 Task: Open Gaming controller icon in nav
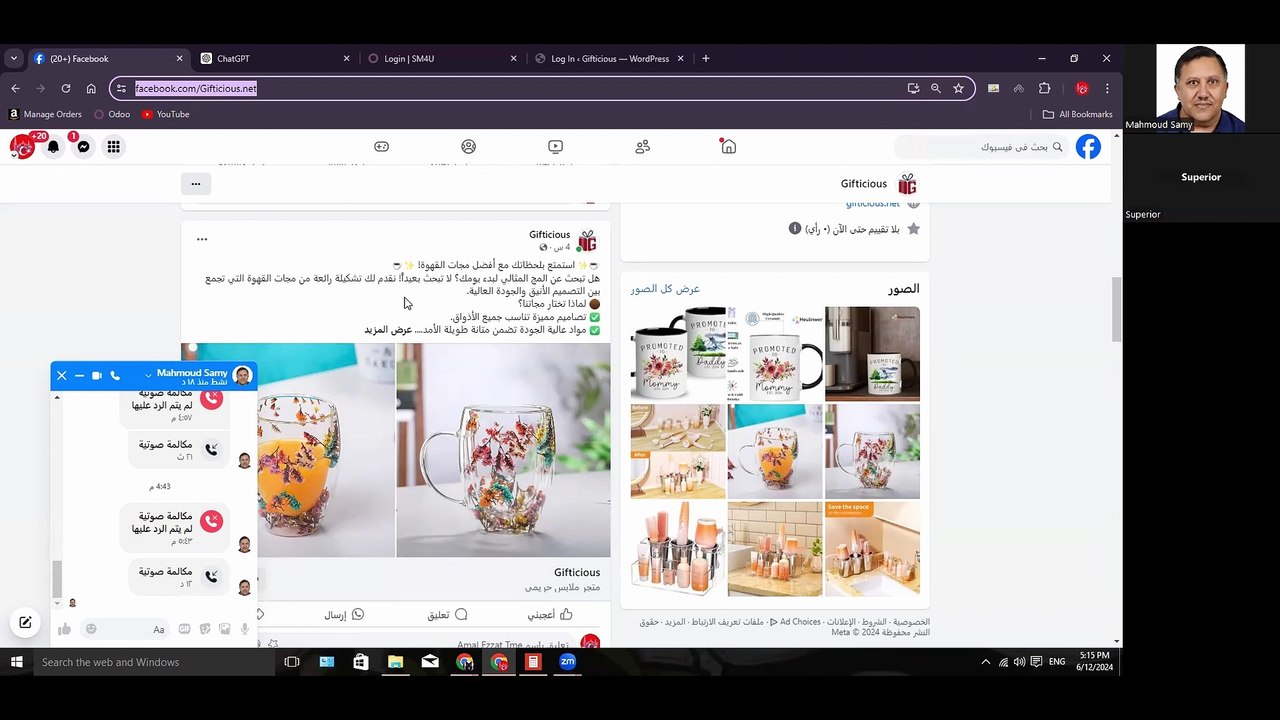[x=381, y=146]
